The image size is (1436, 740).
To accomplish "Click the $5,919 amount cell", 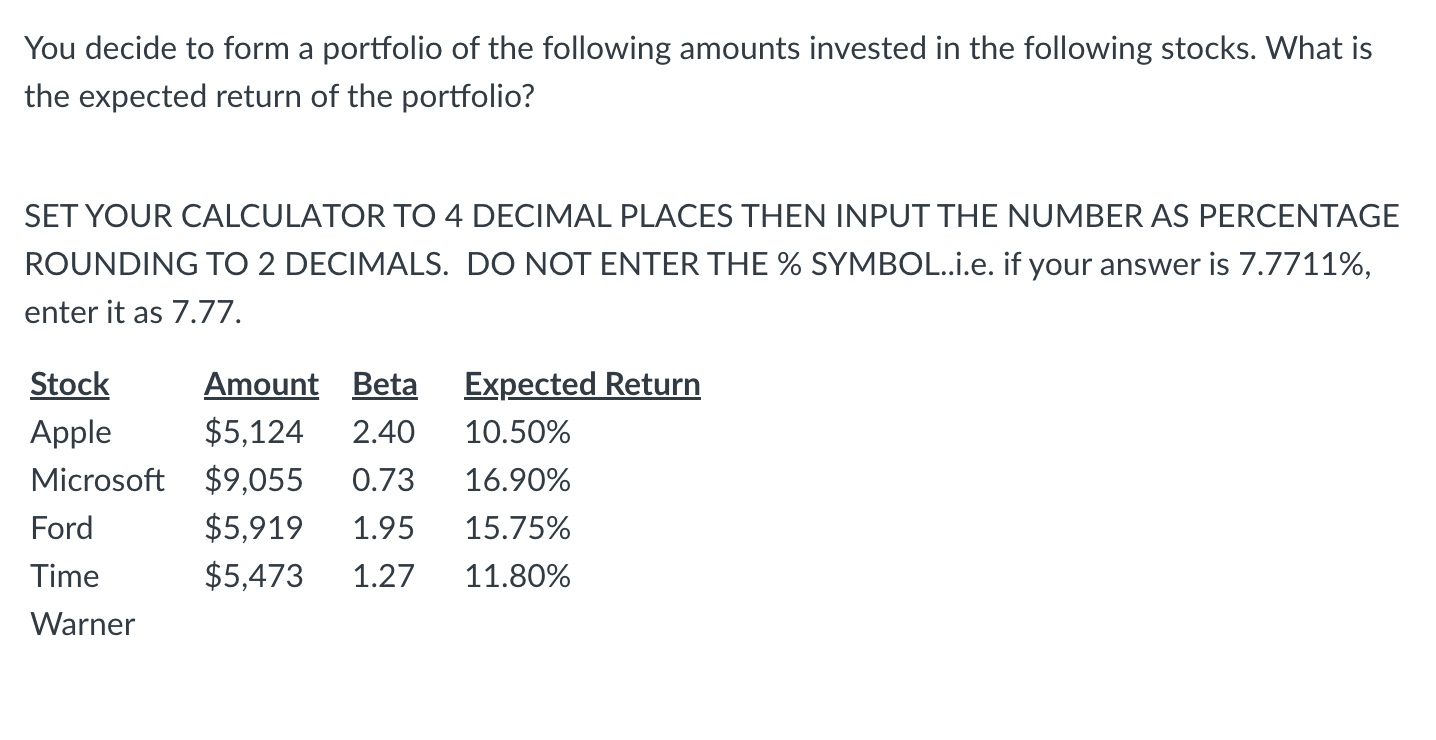I will [x=253, y=528].
